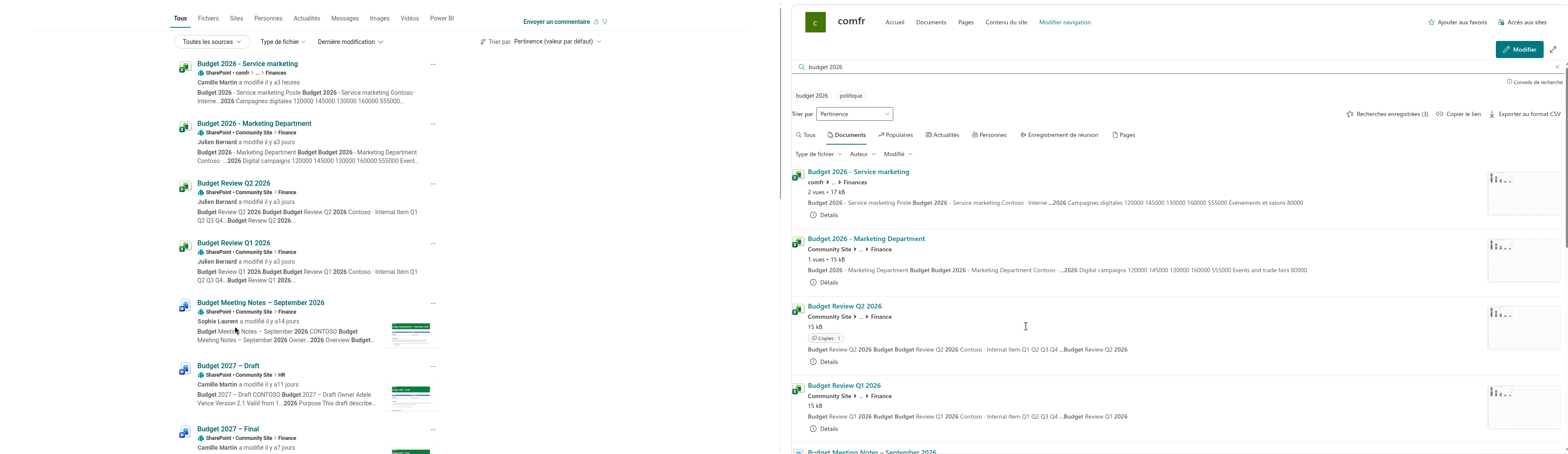The height and width of the screenshot is (454, 1568).
Task: Click the Copies : 1 badge
Action: point(826,338)
